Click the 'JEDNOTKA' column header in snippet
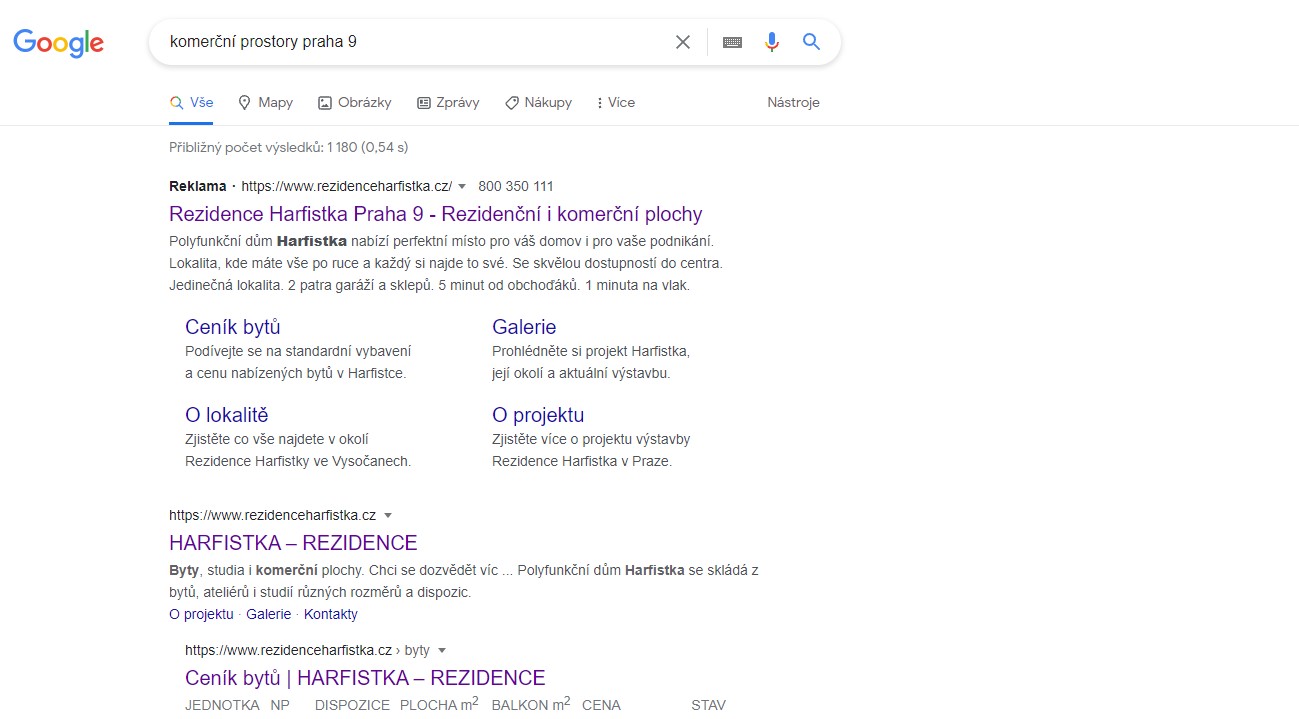 point(222,705)
